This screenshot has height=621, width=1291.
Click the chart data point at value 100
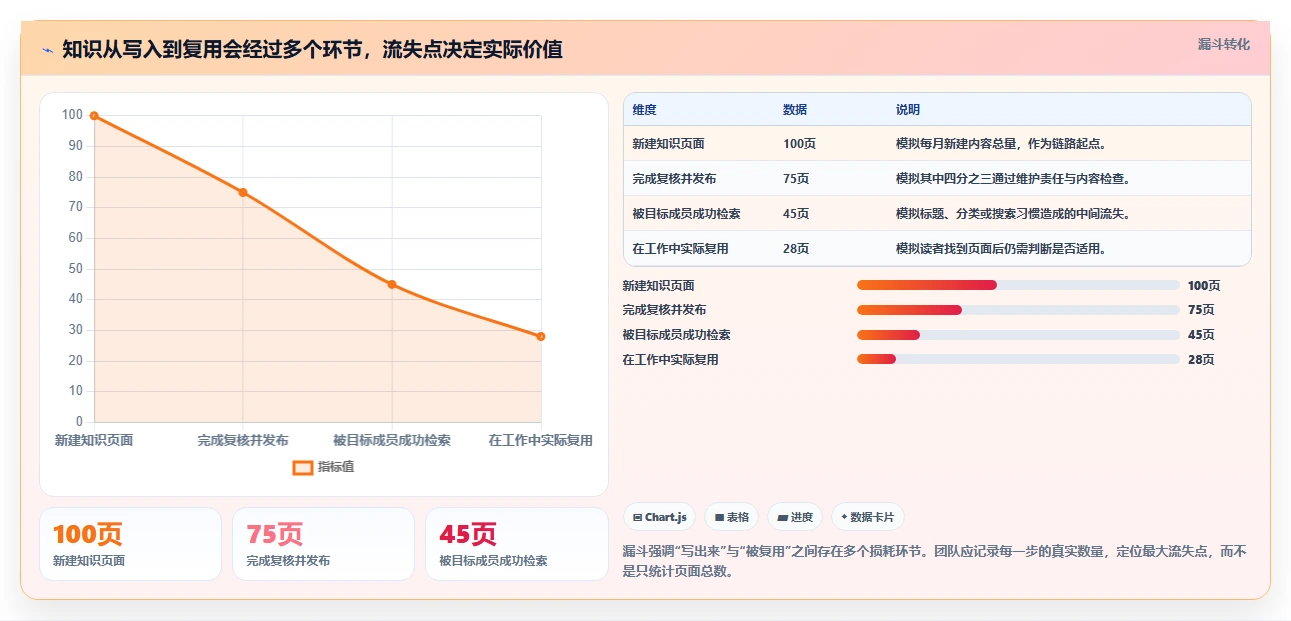point(94,115)
